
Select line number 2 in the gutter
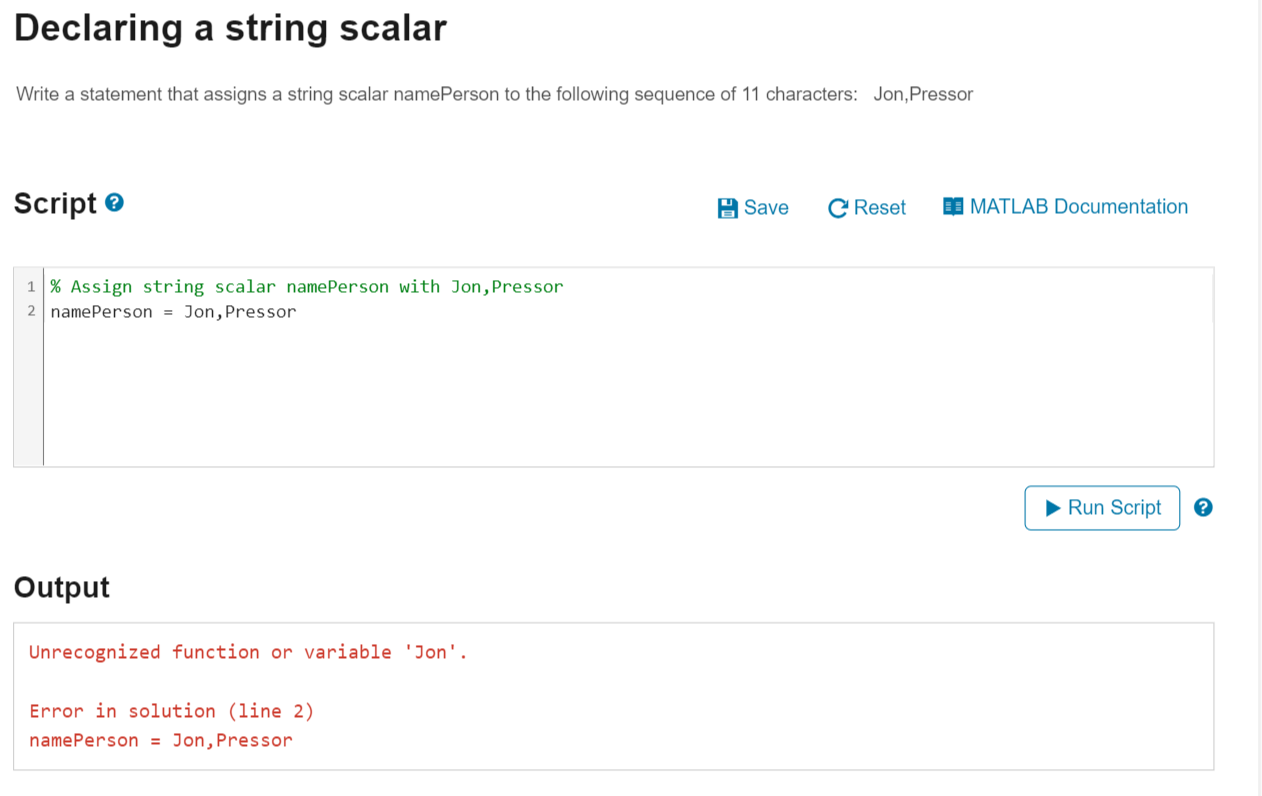(x=31, y=311)
